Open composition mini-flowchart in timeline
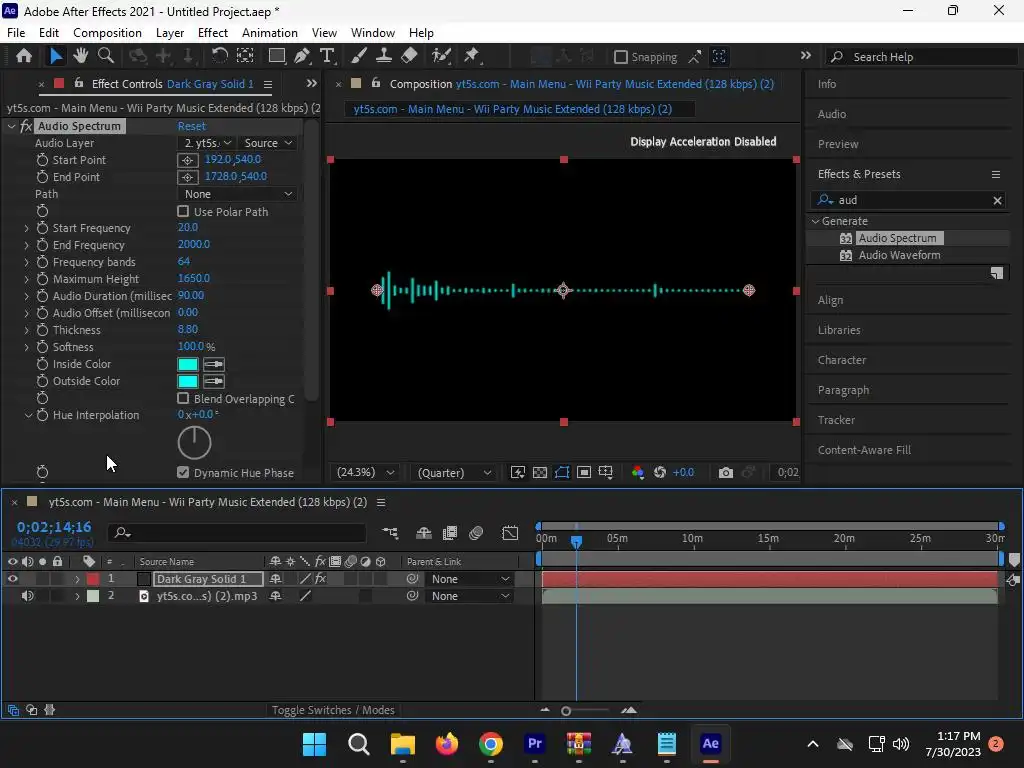This screenshot has width=1024, height=768. (390, 533)
